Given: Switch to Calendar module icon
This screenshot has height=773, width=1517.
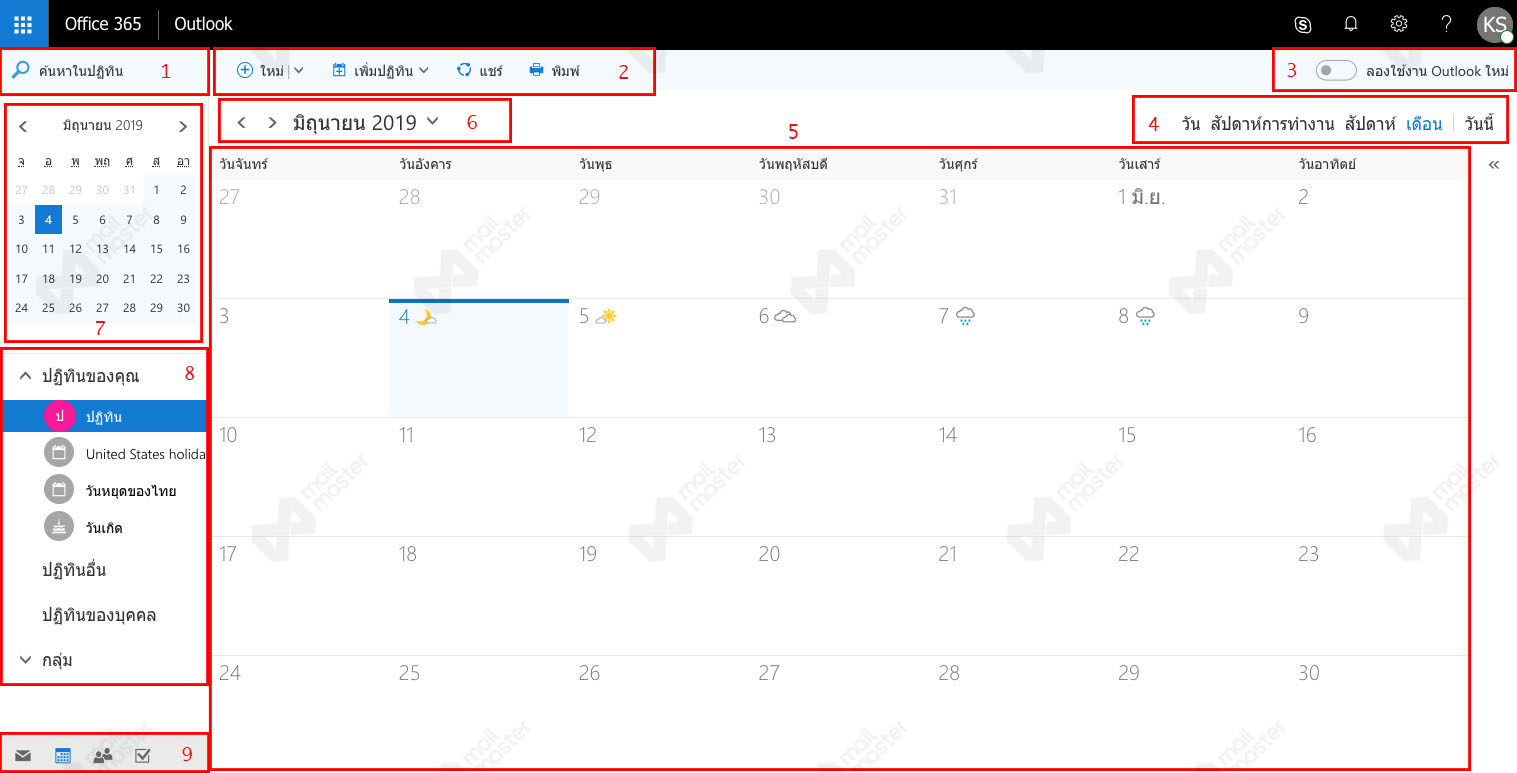Looking at the screenshot, I should (63, 756).
